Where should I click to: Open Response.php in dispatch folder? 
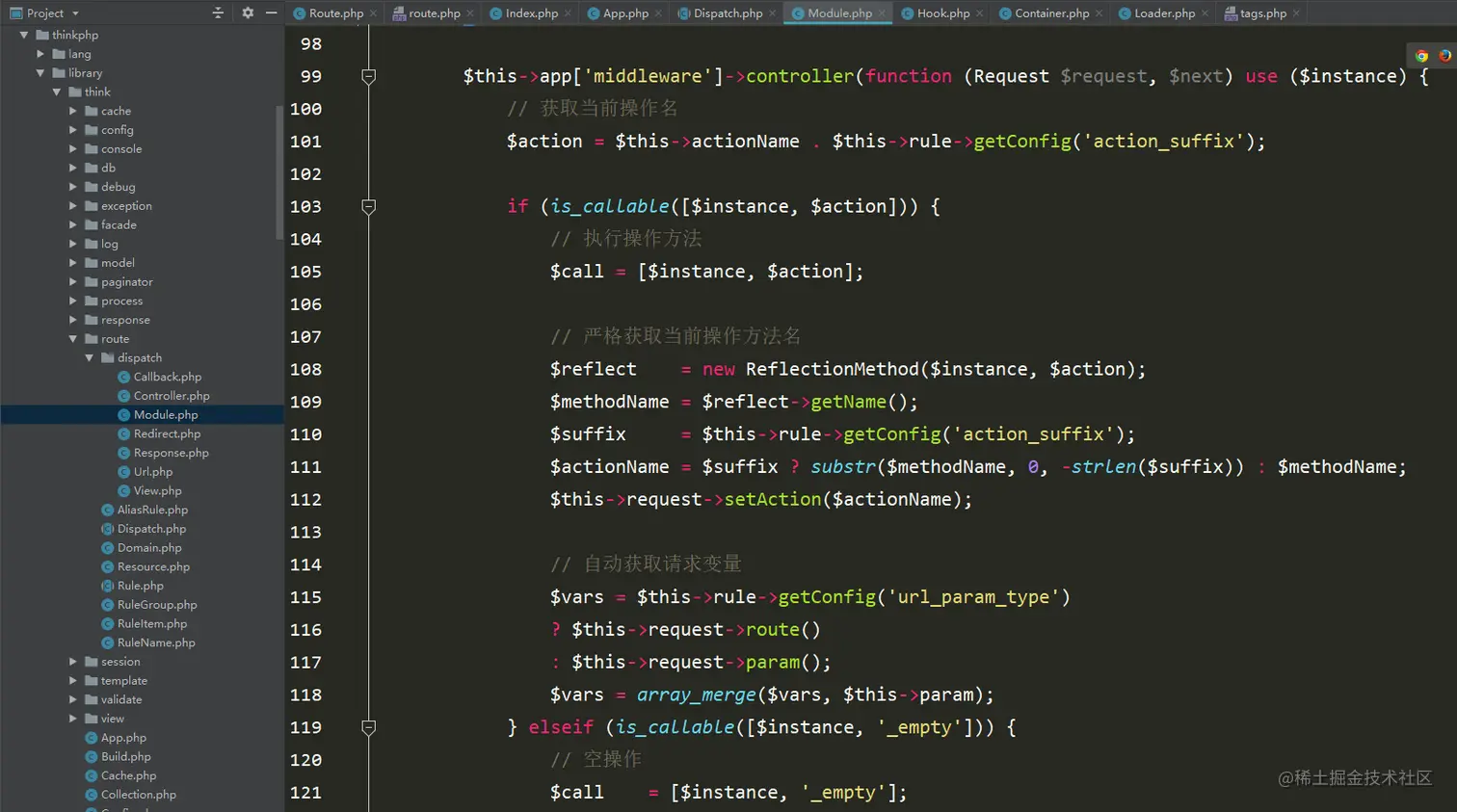coord(171,453)
